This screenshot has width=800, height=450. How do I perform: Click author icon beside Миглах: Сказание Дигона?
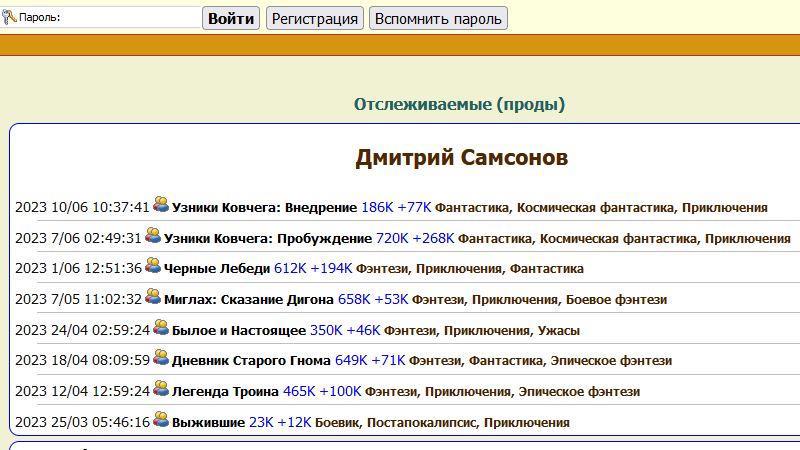[x=153, y=296]
